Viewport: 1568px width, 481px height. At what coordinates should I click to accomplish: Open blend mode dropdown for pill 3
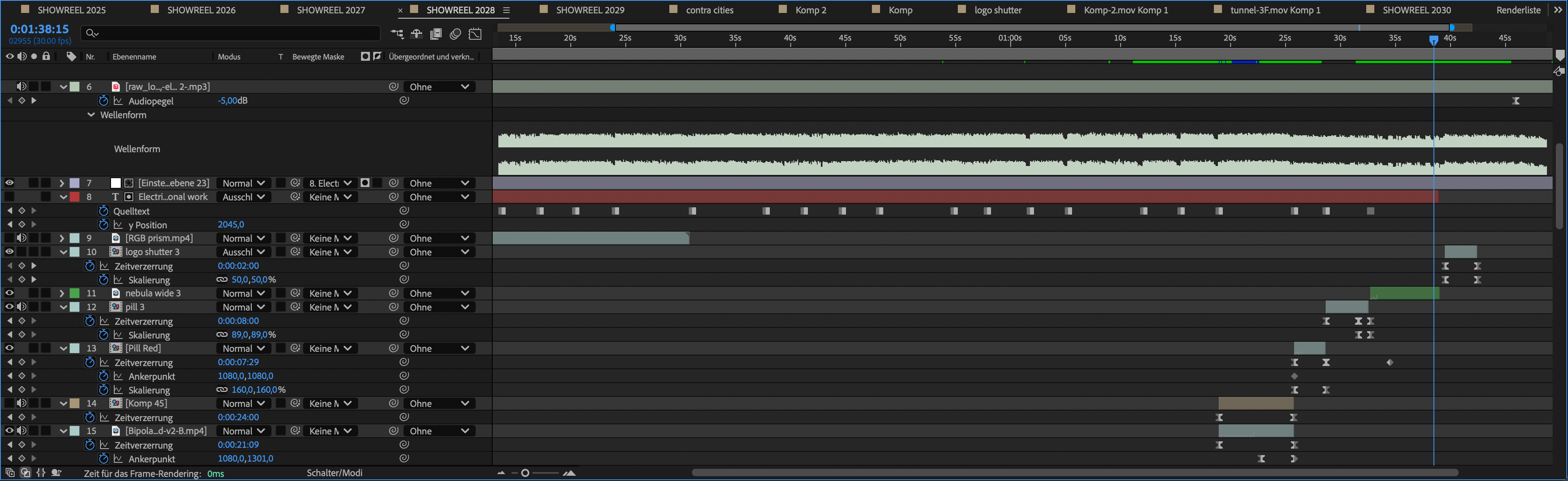(243, 307)
